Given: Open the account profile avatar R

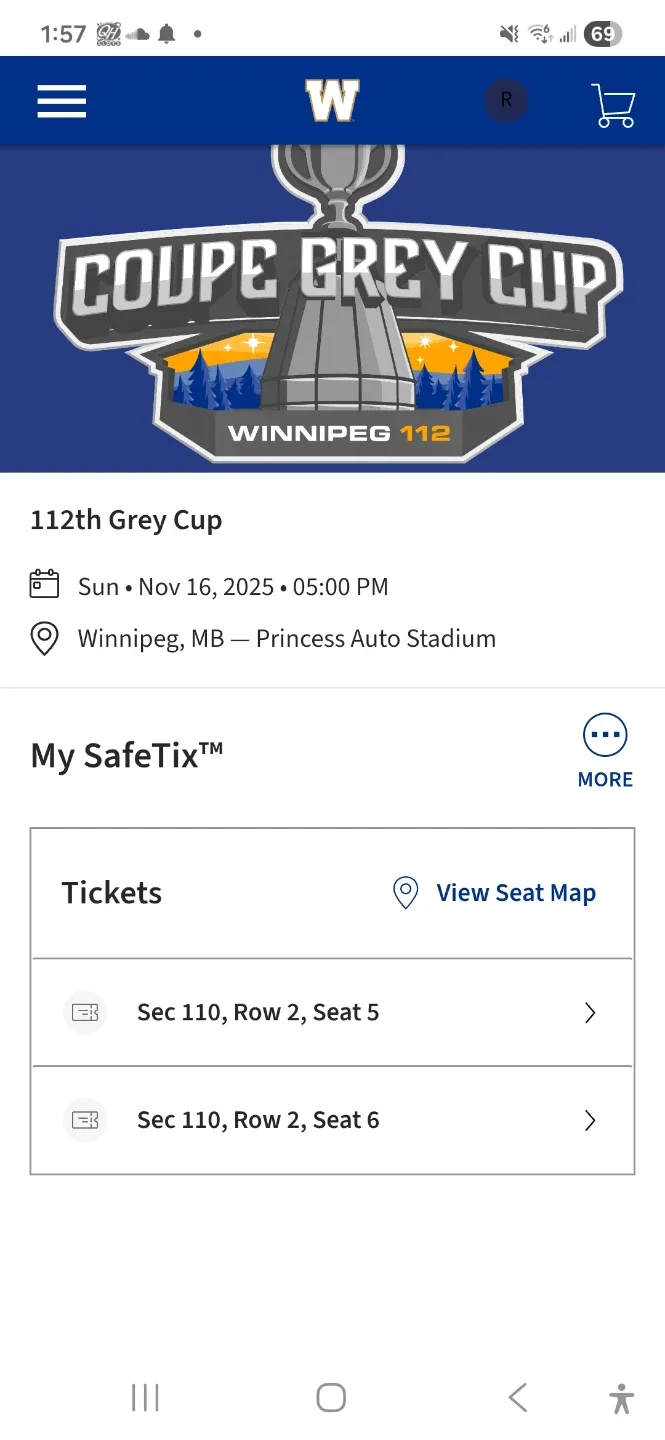Looking at the screenshot, I should click(x=506, y=101).
